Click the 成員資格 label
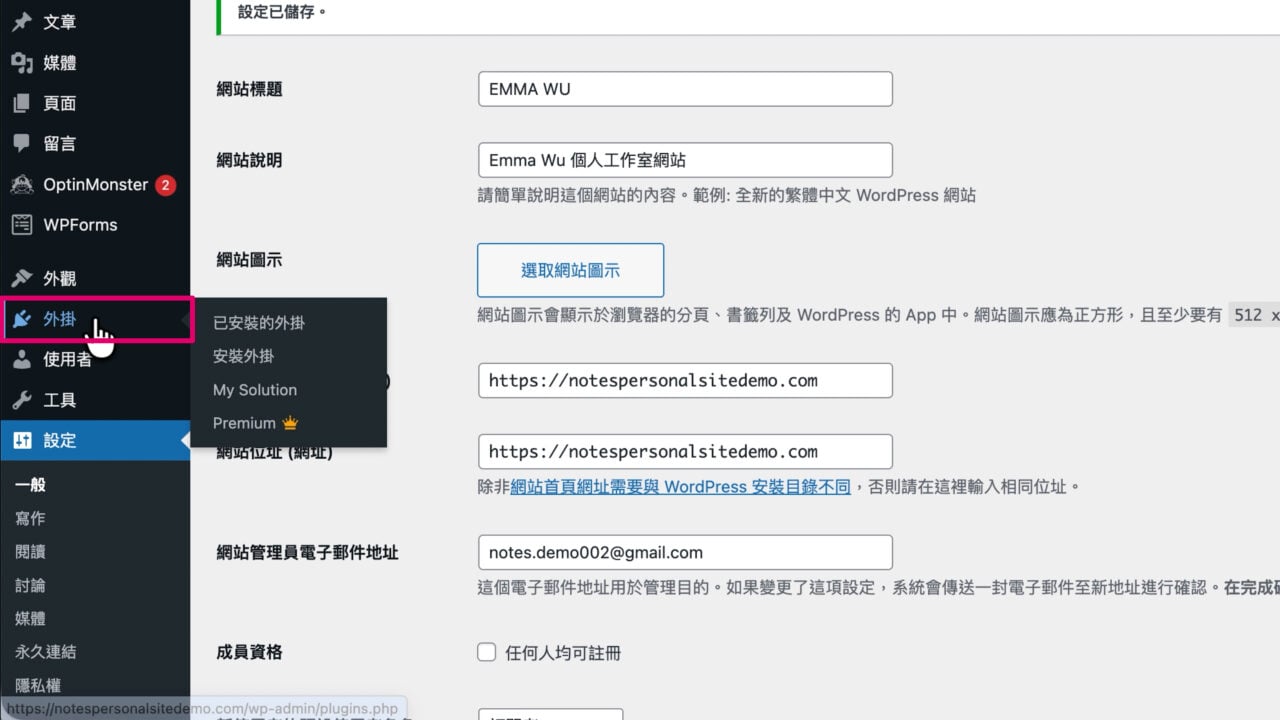The width and height of the screenshot is (1280, 720). pos(250,652)
